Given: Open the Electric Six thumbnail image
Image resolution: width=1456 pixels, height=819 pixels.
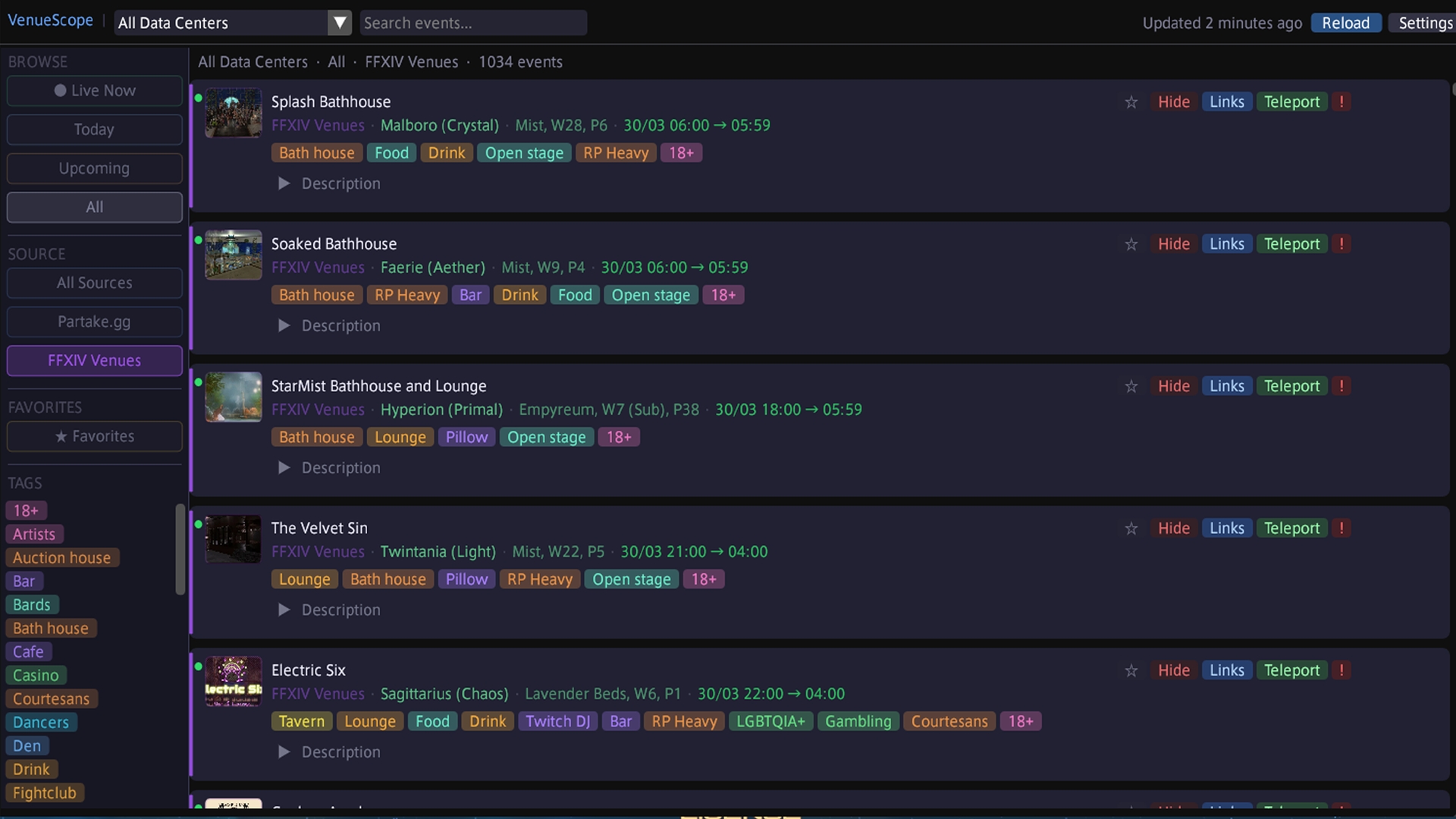Looking at the screenshot, I should point(234,681).
